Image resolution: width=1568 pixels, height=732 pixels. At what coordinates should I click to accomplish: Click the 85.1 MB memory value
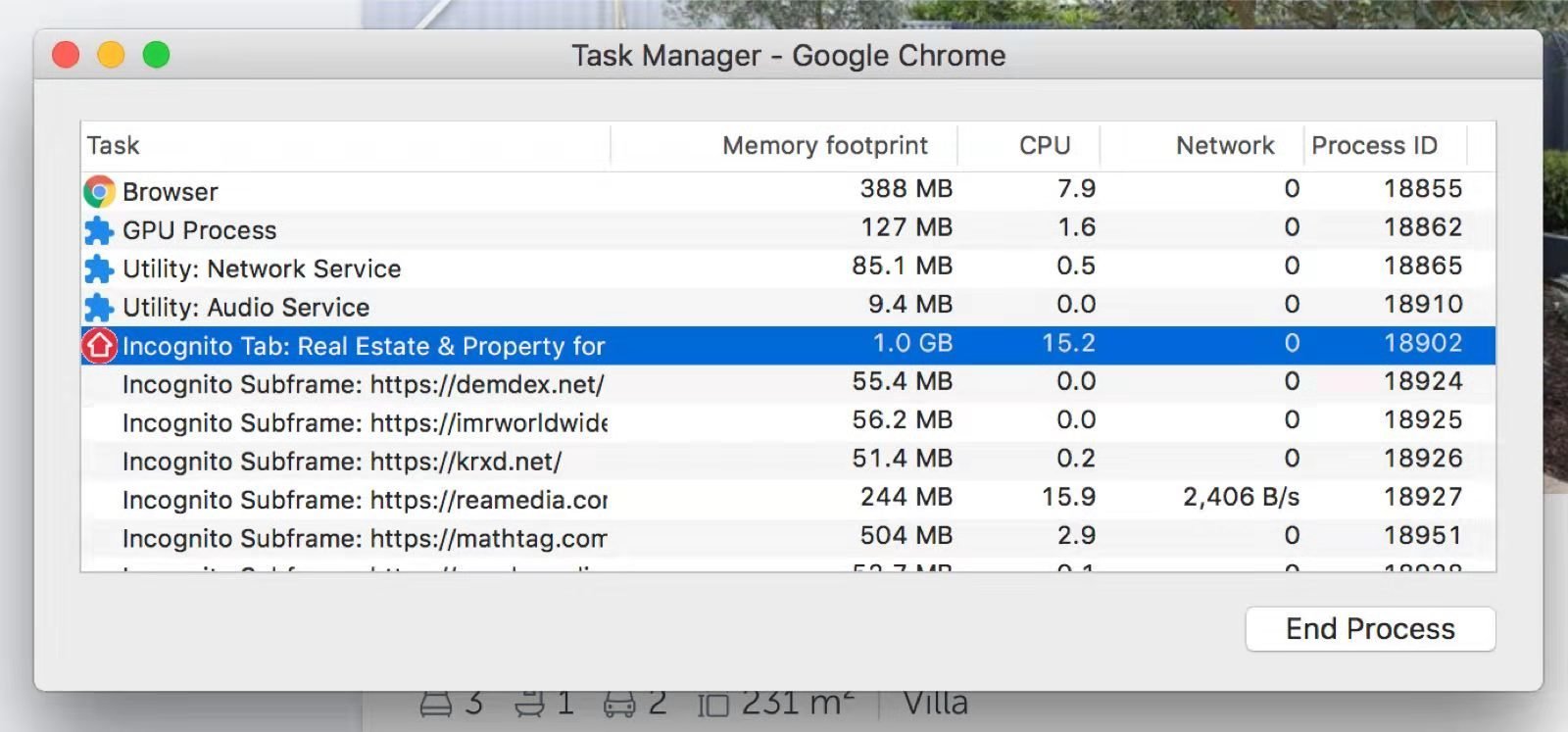tap(902, 266)
